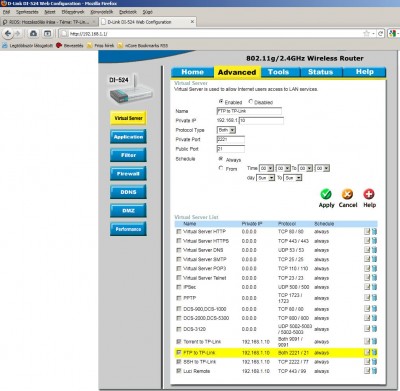Viewport: 400px width, 391px height.
Task: Delete the DCS-900,DCS-1000 entry
Action: pyautogui.click(x=374, y=309)
